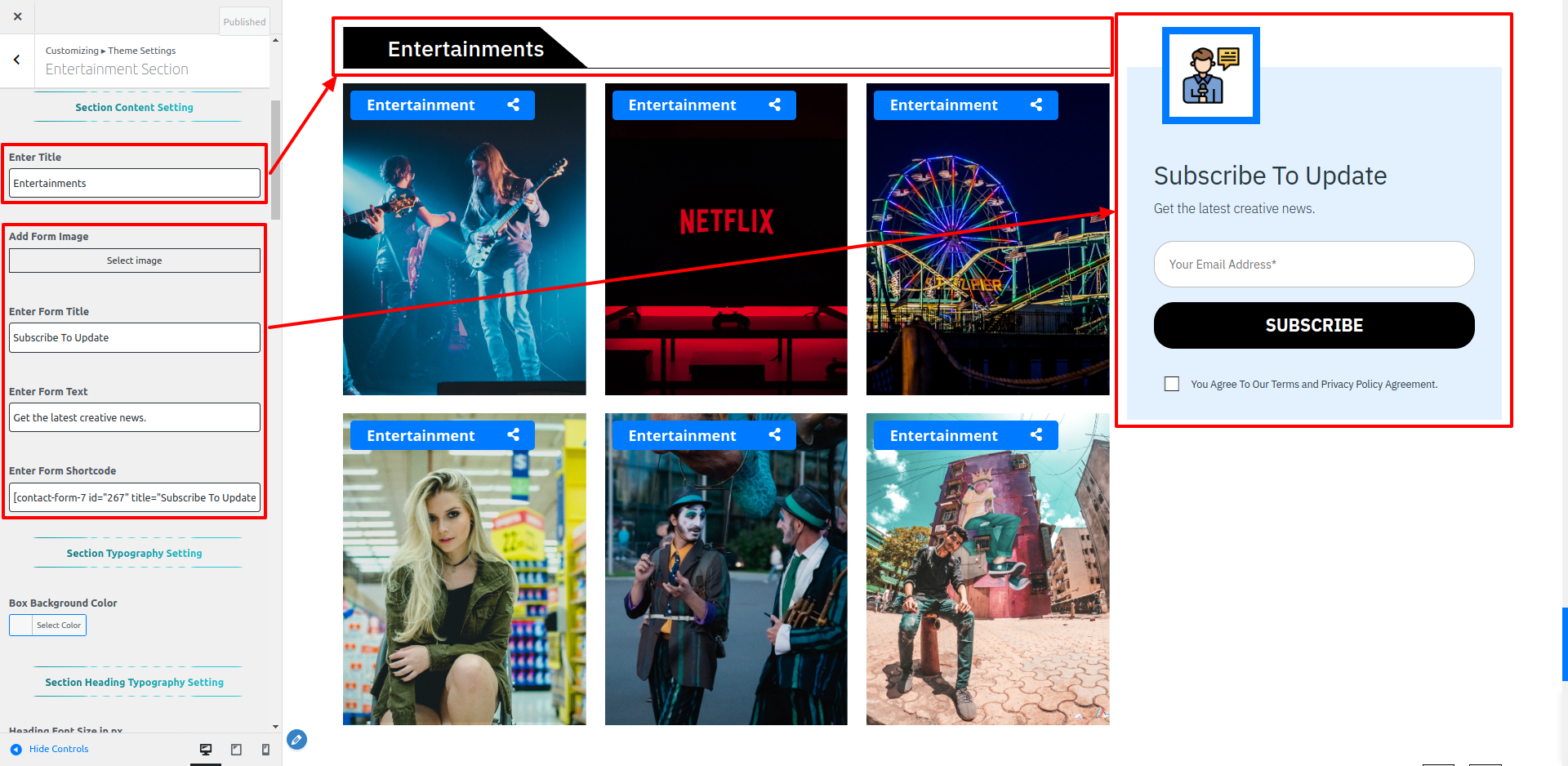The height and width of the screenshot is (766, 1568).
Task: Click the 'Customizing ▸ Theme Settings' breadcrumb text
Action: [x=110, y=51]
